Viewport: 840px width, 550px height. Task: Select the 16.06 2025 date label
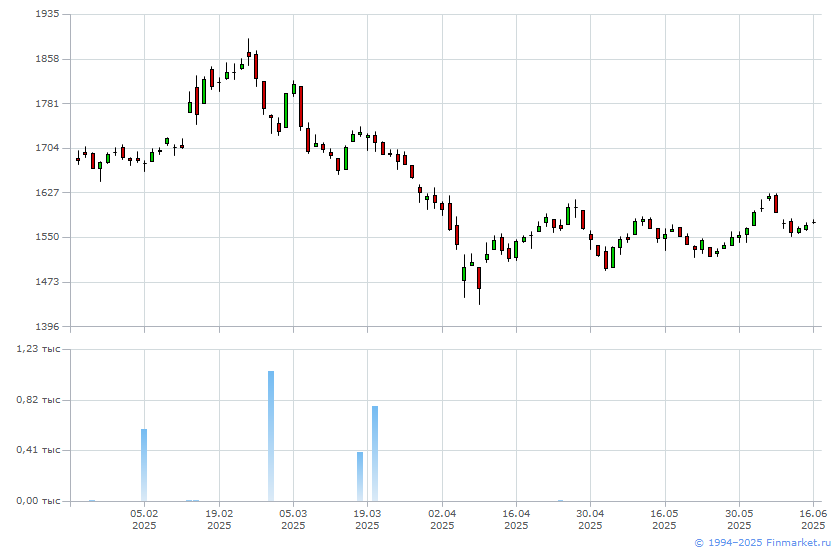point(813,519)
